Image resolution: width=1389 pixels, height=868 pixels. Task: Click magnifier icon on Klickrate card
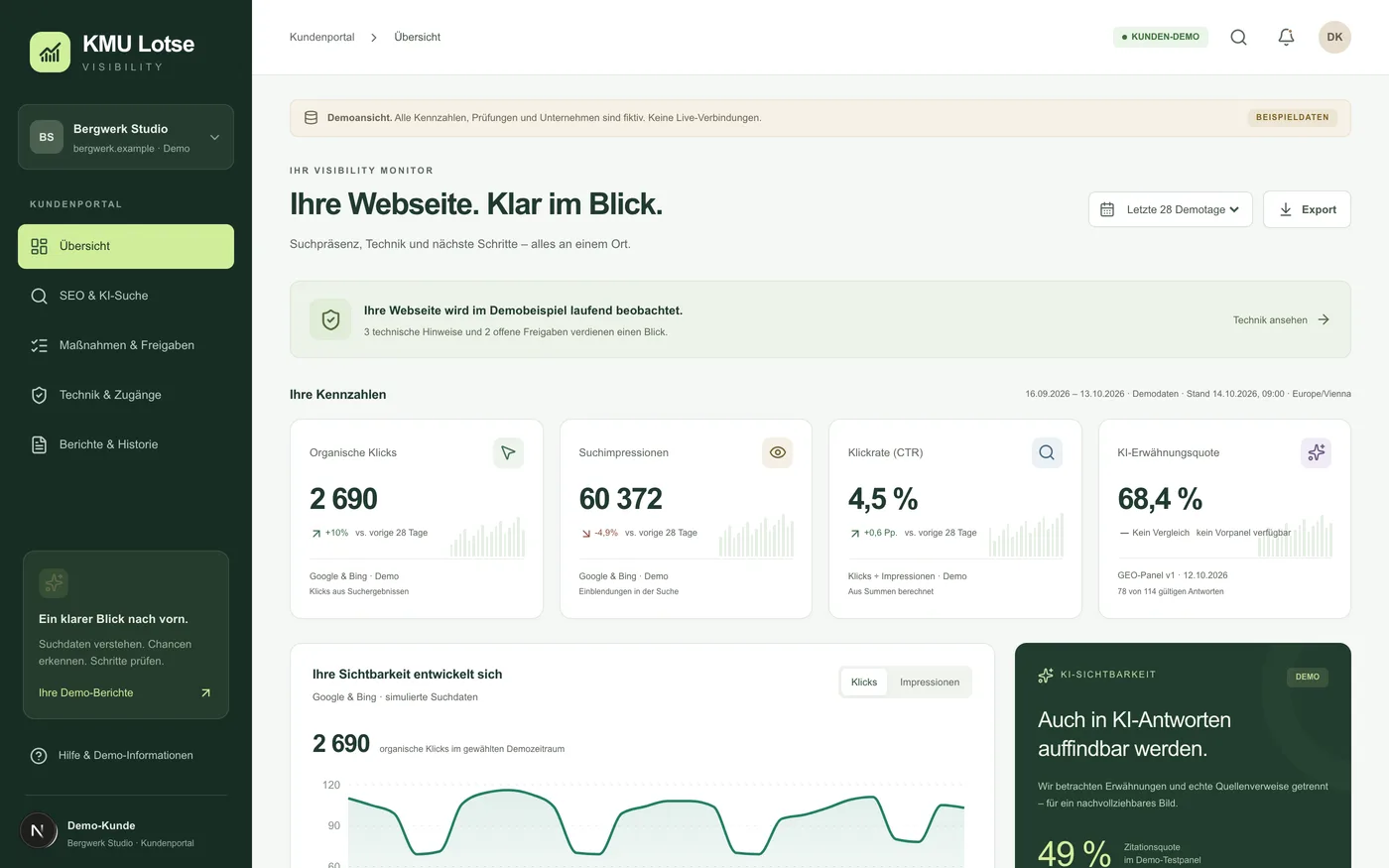pyautogui.click(x=1047, y=452)
